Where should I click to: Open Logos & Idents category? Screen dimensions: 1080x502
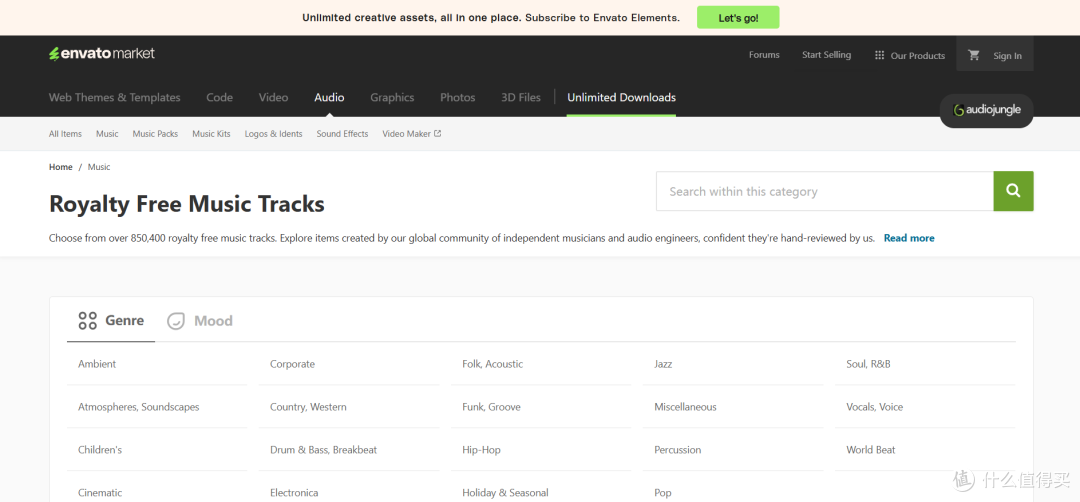273,134
